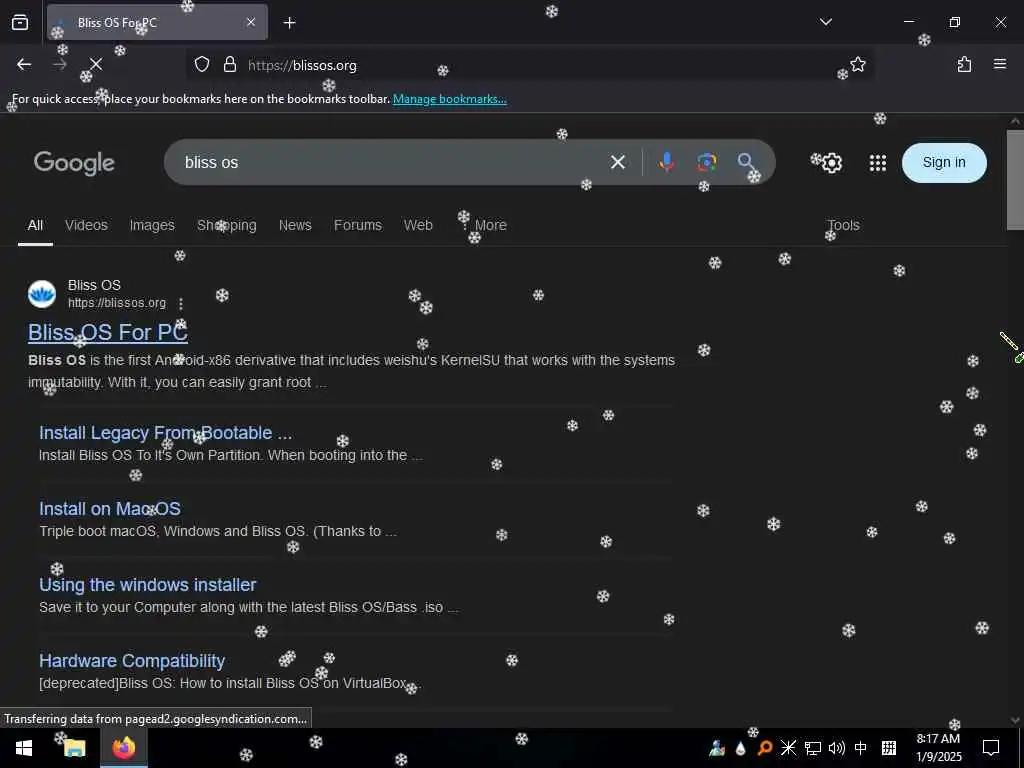Bookmark this page with the star

pos(858,65)
